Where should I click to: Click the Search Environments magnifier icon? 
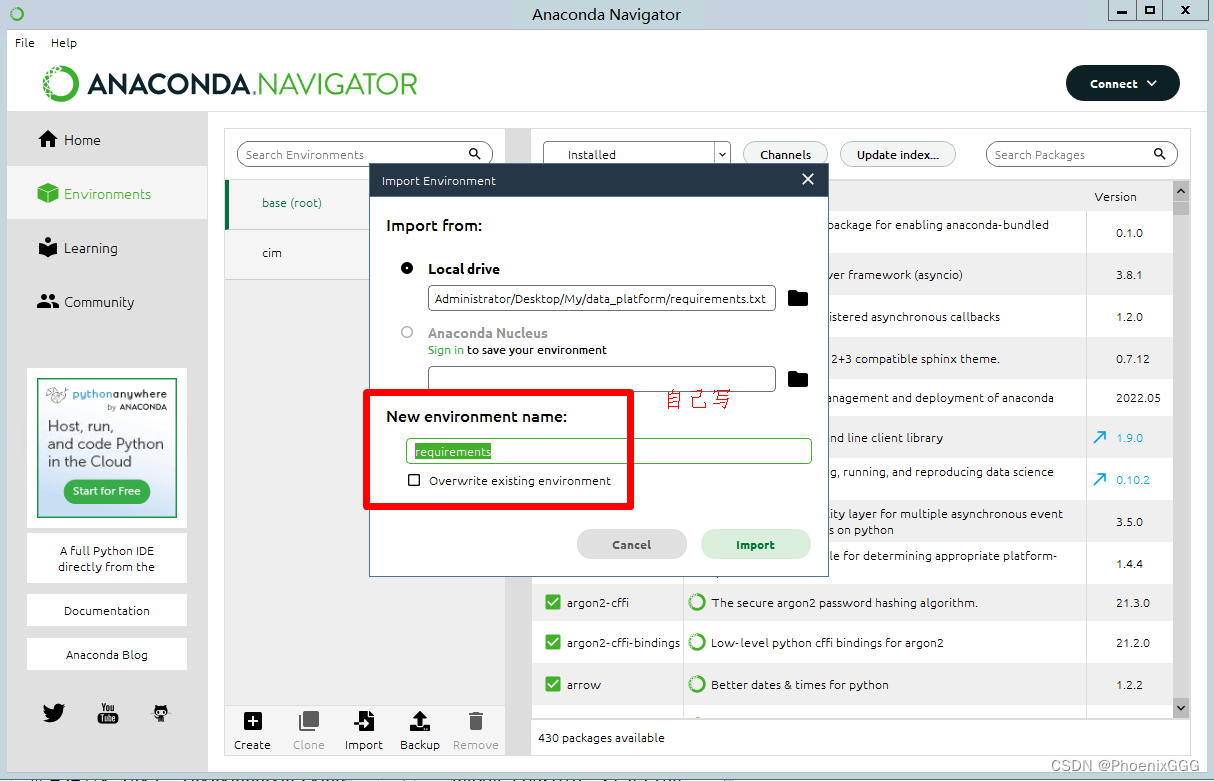click(x=475, y=154)
